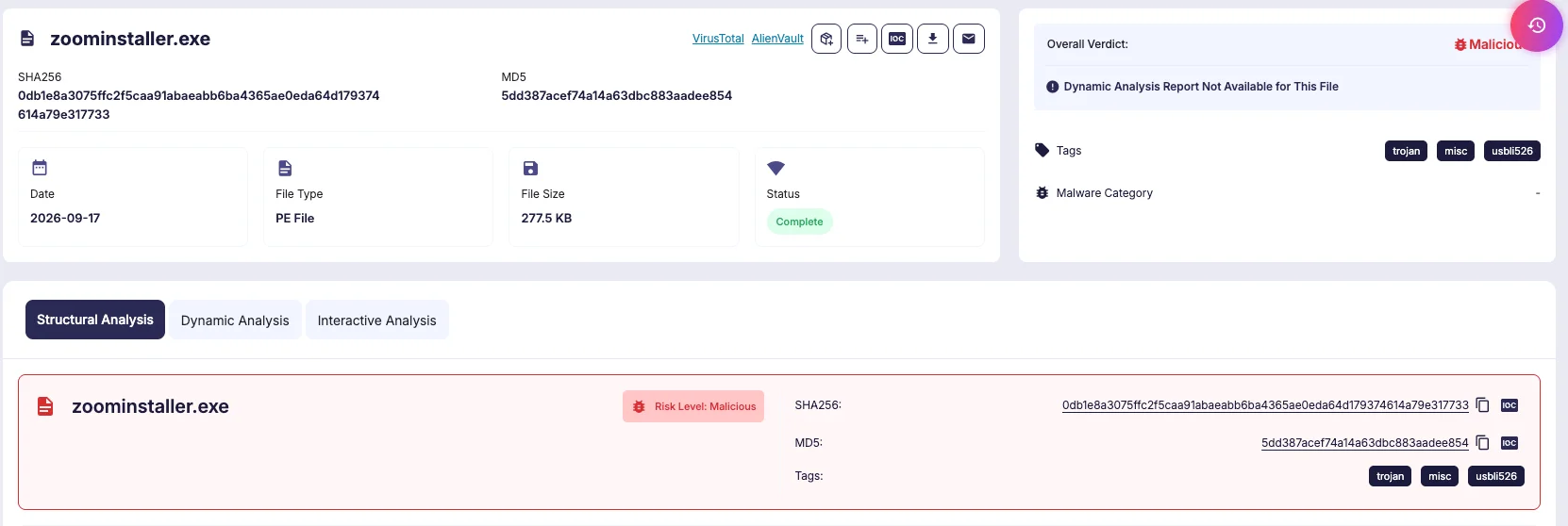Click the info icon beside Dynamic Analysis notice
The height and width of the screenshot is (526, 1568).
click(x=1052, y=87)
